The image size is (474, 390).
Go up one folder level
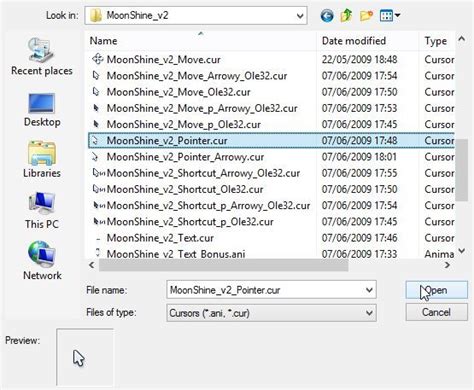[x=346, y=15]
